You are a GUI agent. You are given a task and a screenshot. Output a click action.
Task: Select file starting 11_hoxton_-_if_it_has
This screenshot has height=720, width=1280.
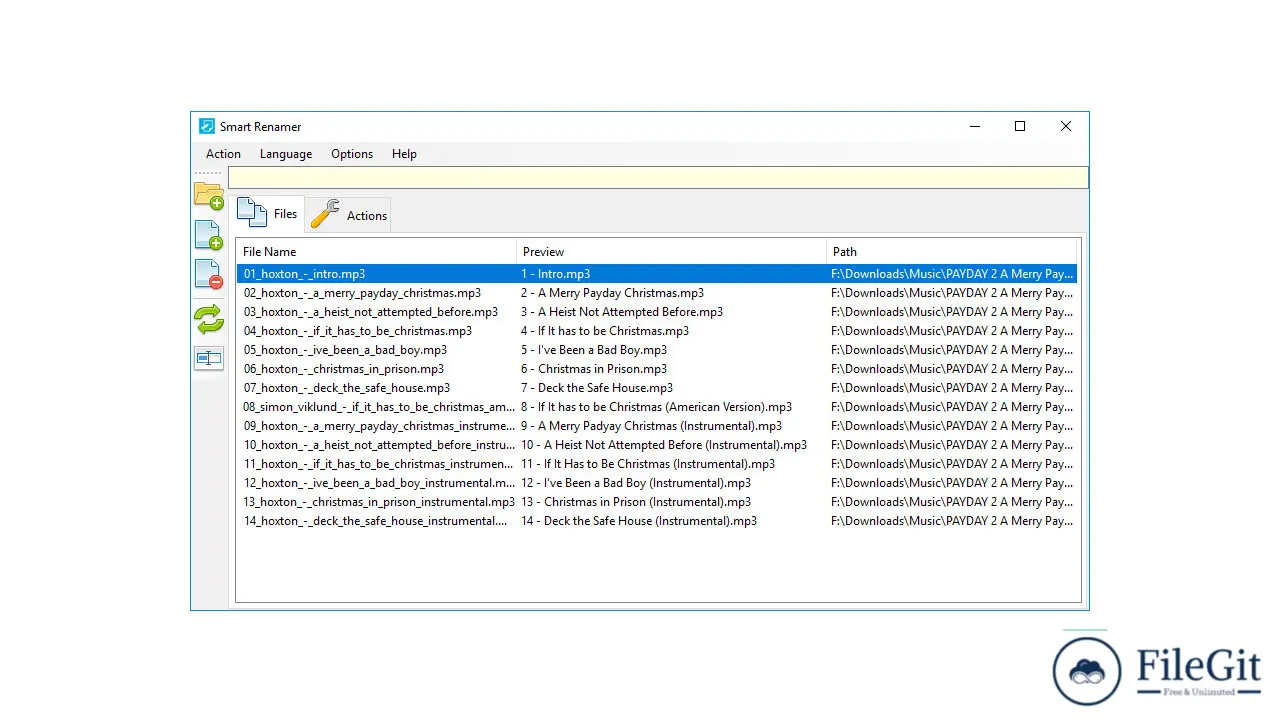click(379, 464)
